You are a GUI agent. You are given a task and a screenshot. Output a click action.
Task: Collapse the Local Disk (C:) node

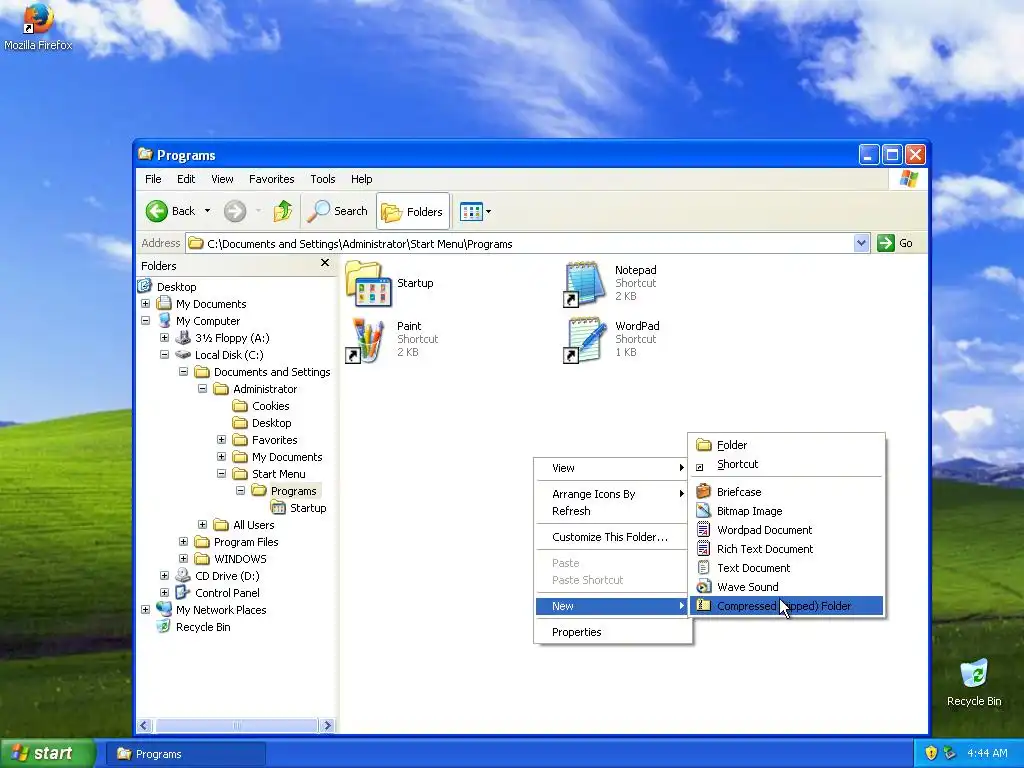tap(165, 355)
